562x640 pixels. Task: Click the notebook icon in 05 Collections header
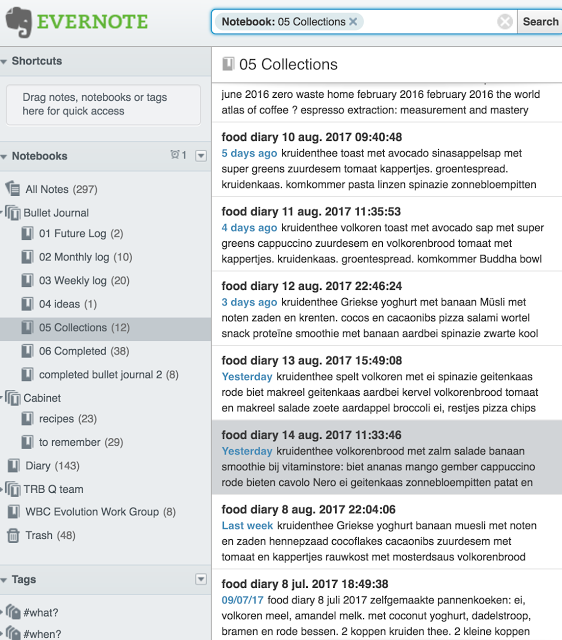click(x=228, y=64)
